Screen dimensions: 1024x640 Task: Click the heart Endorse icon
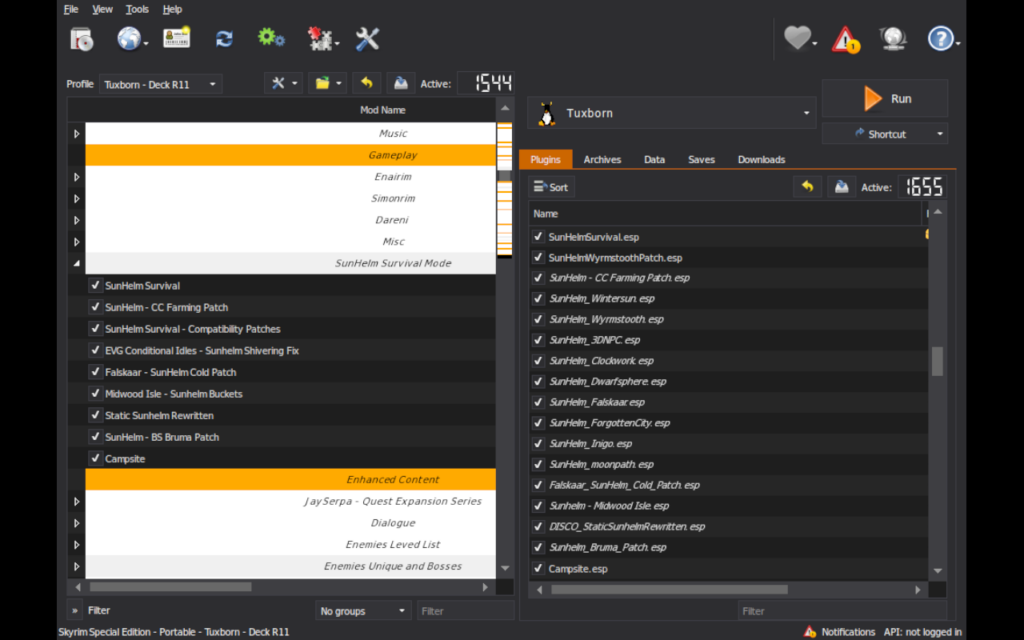pos(797,39)
